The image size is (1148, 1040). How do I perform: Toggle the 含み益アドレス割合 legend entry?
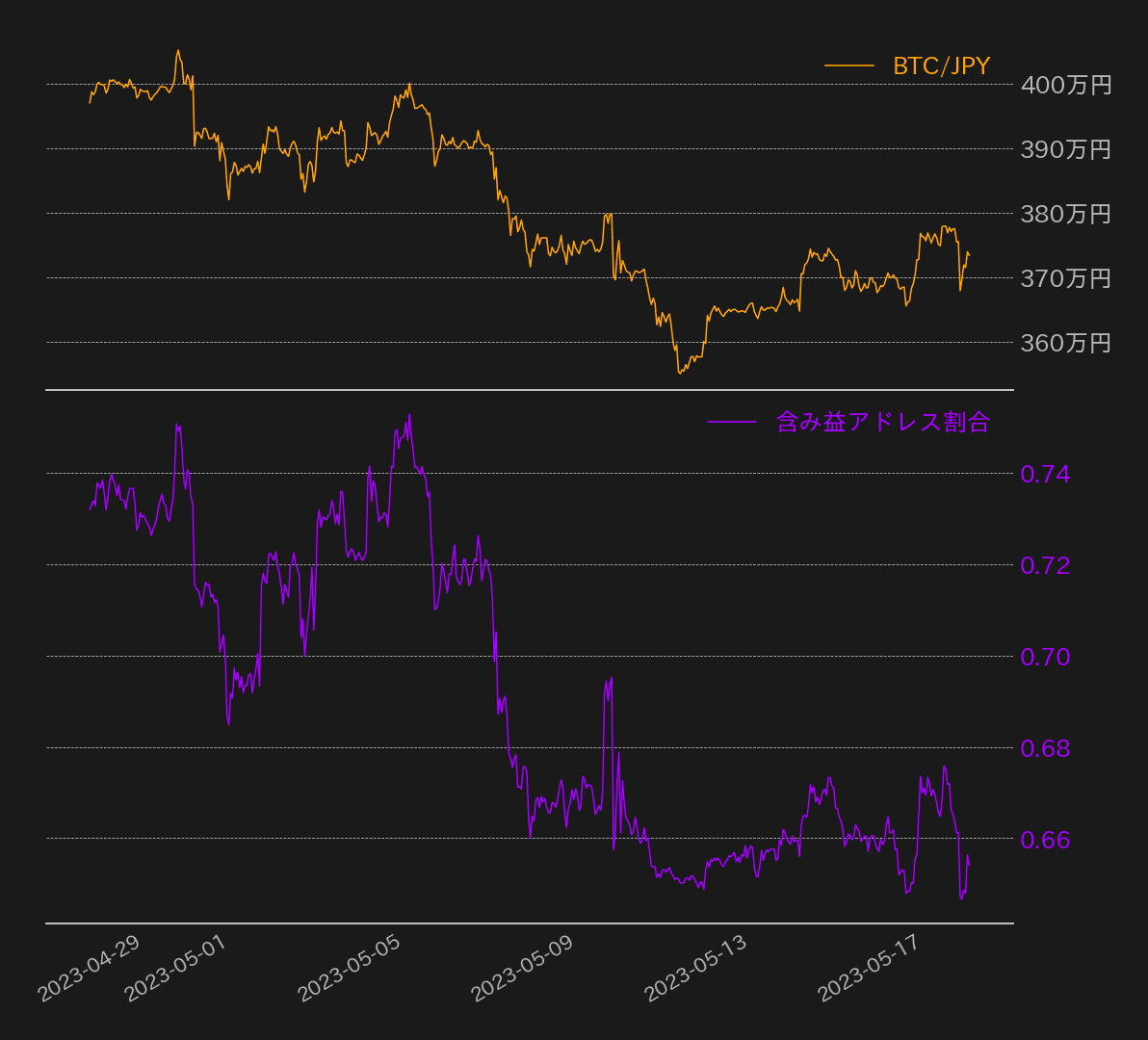[883, 420]
